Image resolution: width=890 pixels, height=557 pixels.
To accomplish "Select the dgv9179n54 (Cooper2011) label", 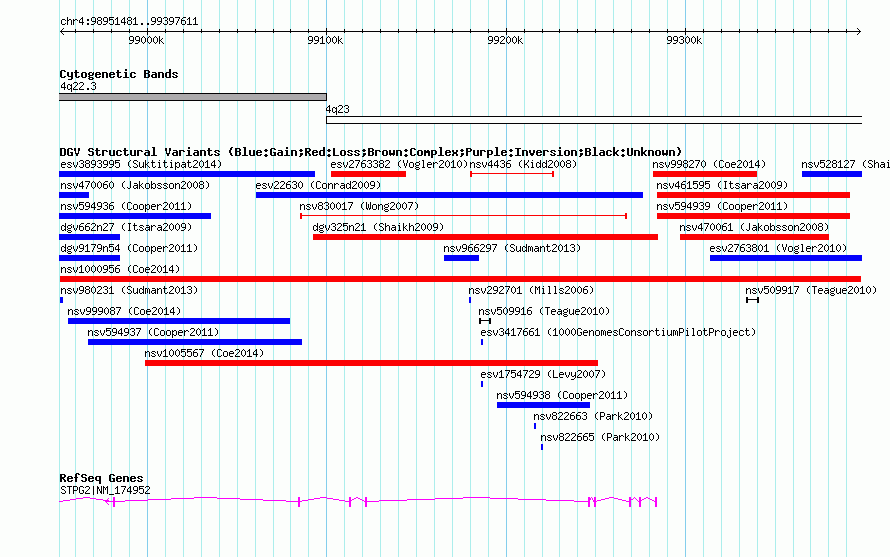I will 129,248.
